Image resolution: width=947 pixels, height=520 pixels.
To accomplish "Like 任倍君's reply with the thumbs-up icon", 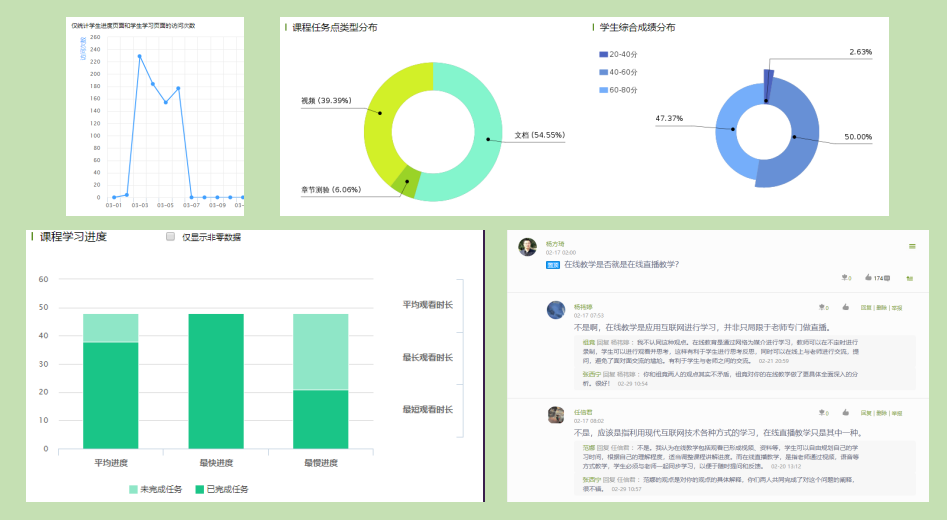I will [845, 412].
